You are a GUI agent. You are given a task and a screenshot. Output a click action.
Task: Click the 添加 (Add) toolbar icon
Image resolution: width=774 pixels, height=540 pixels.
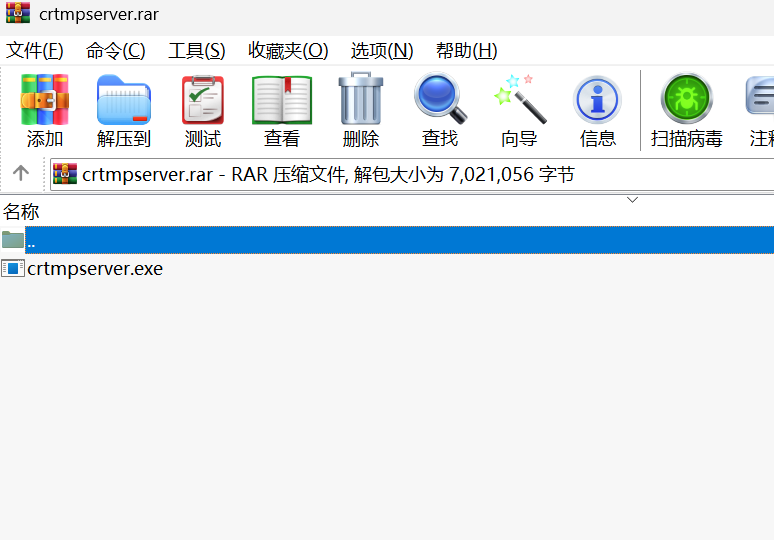click(x=44, y=99)
